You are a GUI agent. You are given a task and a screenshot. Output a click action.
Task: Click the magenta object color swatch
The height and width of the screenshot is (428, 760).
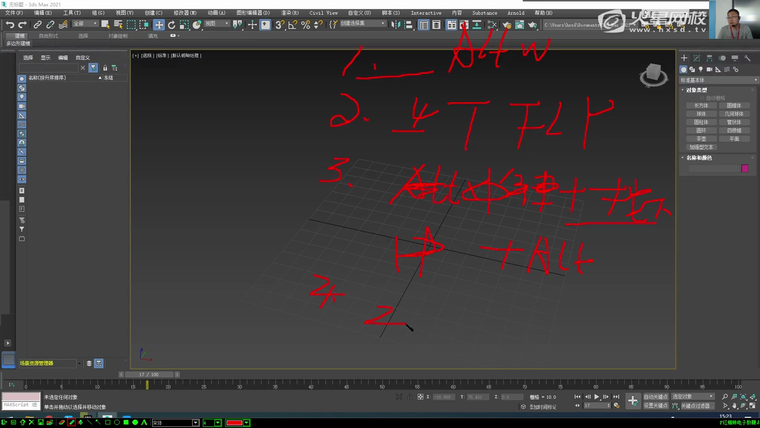[x=745, y=168]
